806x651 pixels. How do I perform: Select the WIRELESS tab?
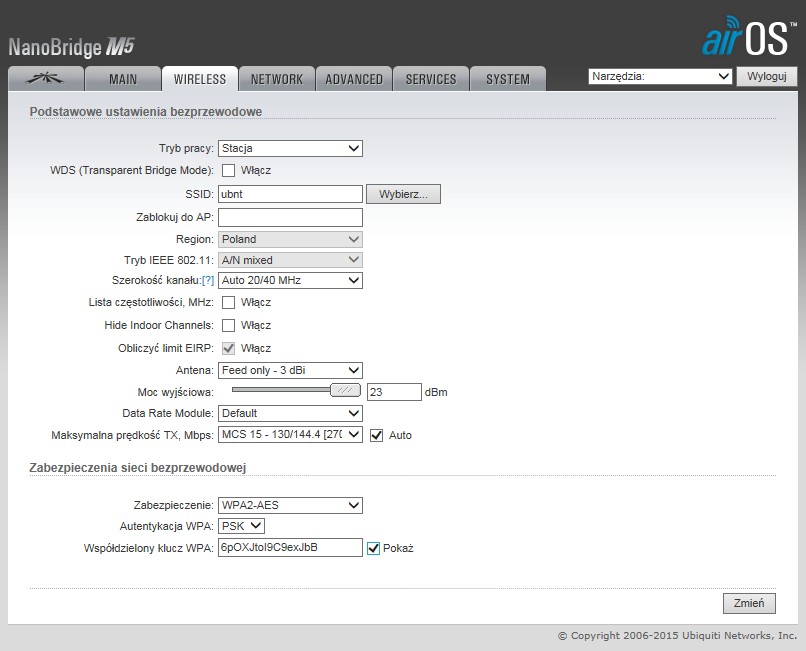[200, 79]
